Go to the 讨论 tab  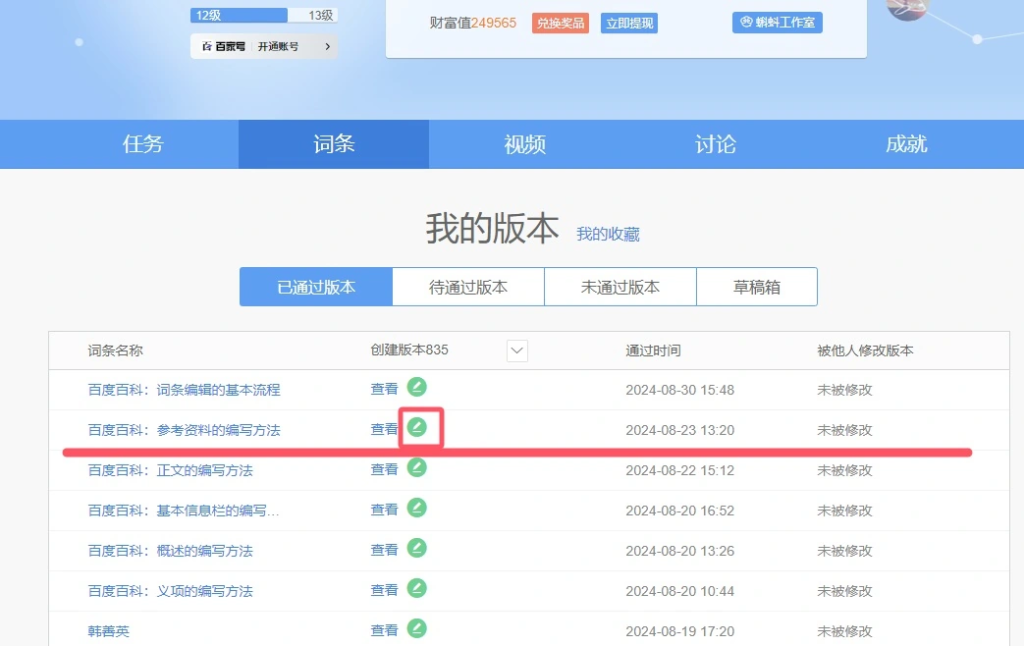click(x=715, y=144)
